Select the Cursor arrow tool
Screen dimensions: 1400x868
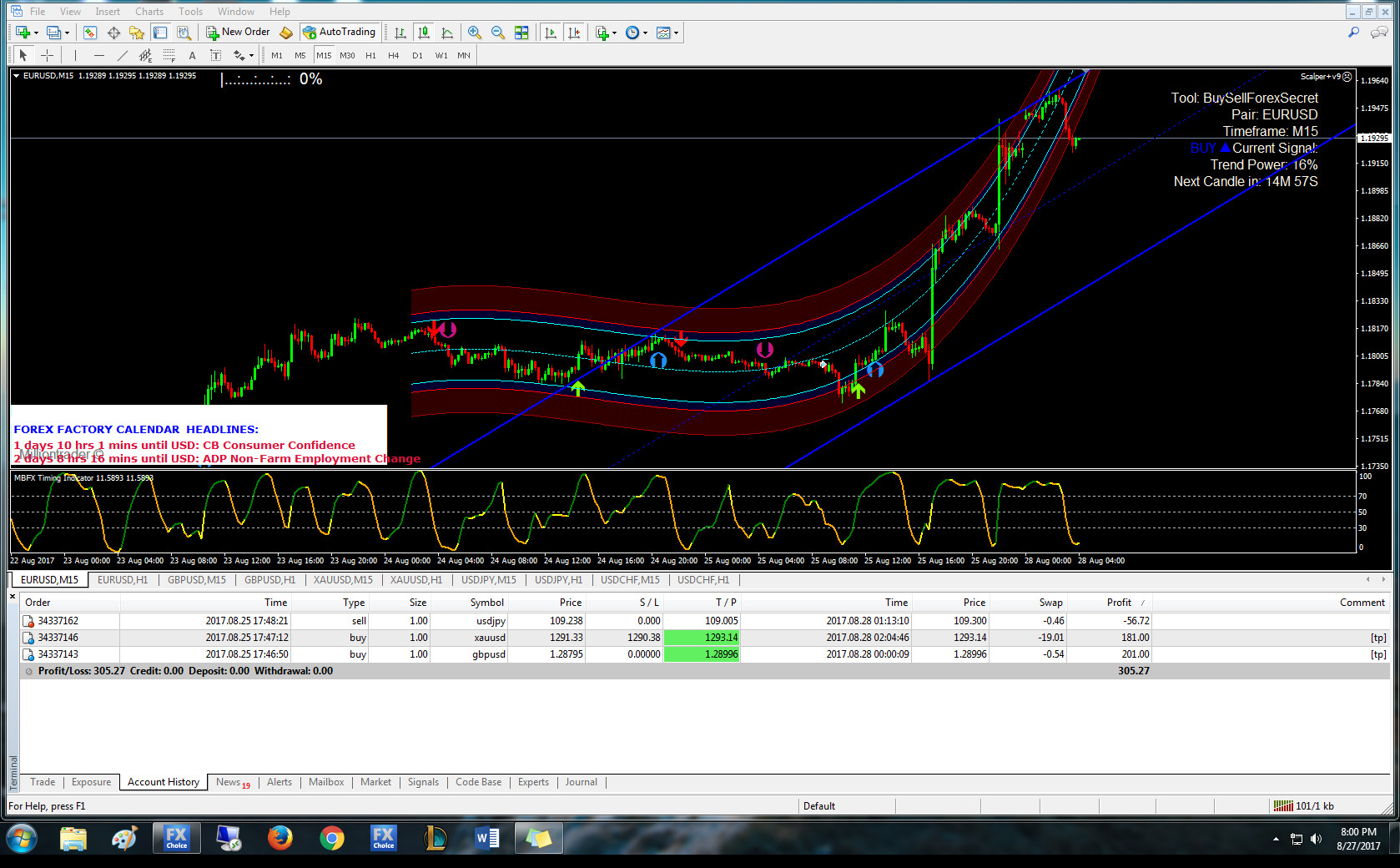tap(23, 55)
